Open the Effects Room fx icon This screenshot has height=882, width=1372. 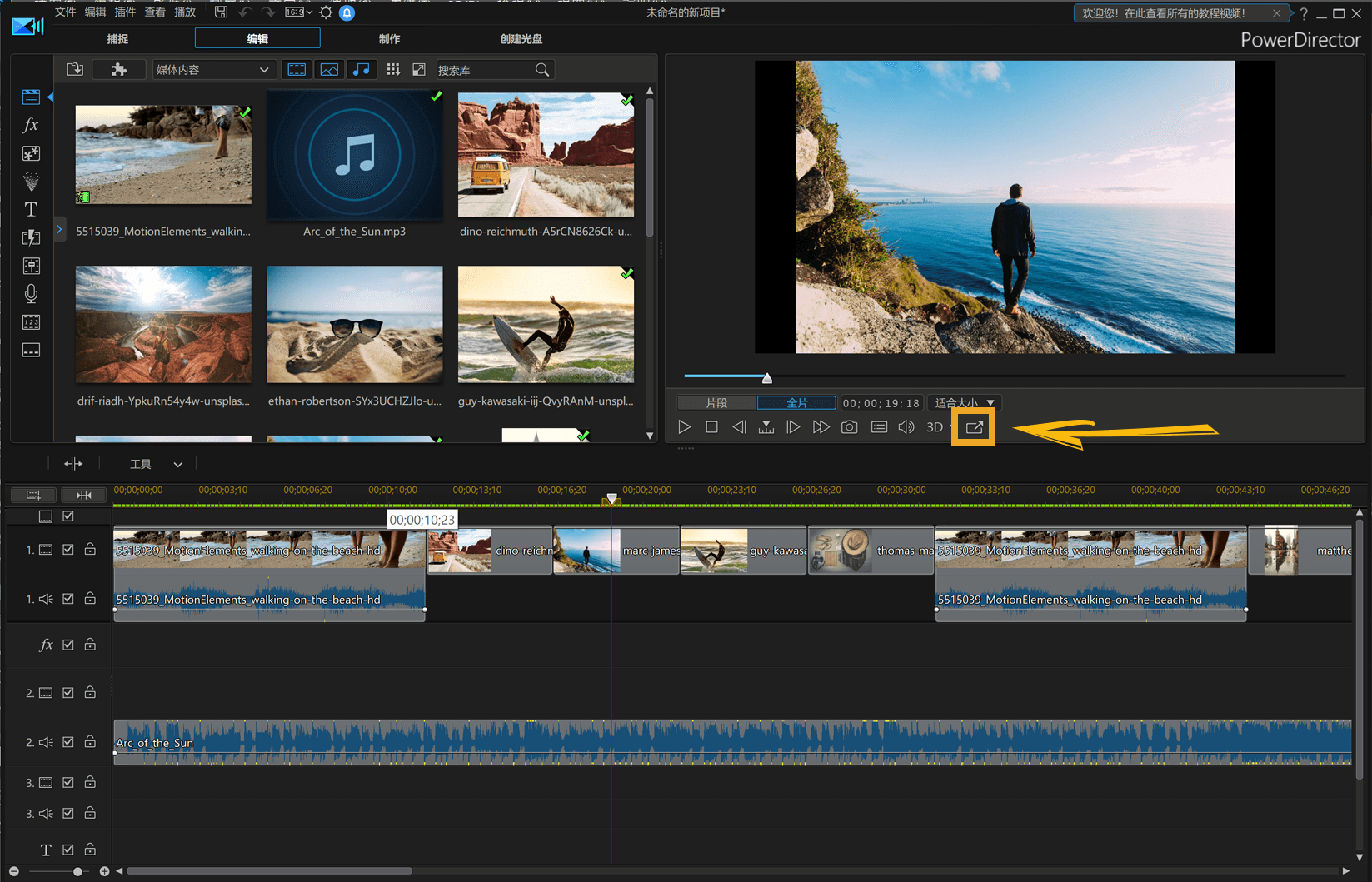31,125
